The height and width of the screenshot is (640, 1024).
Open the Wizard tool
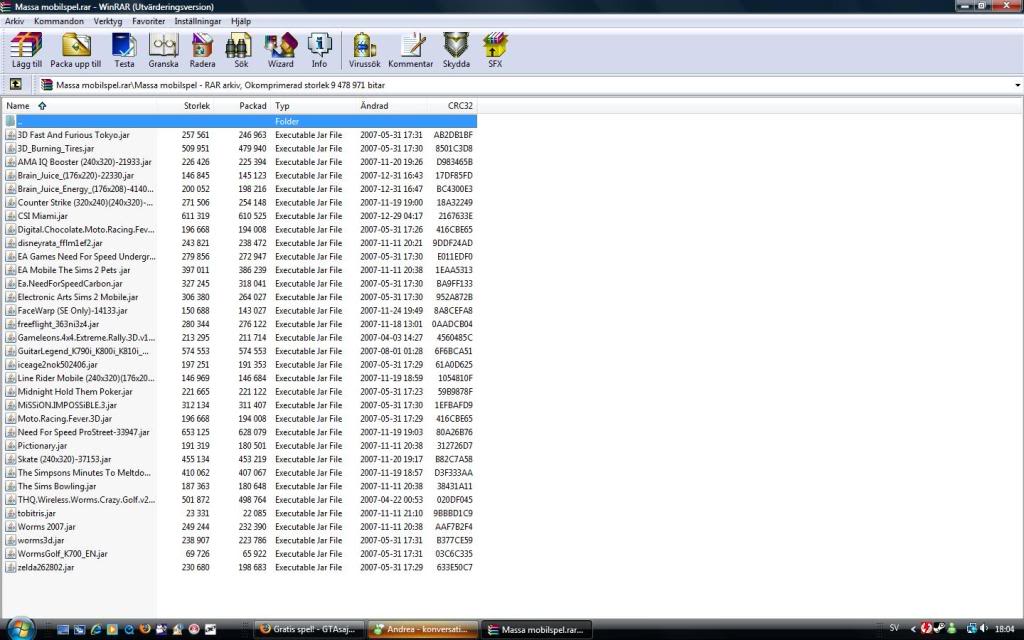click(280, 50)
